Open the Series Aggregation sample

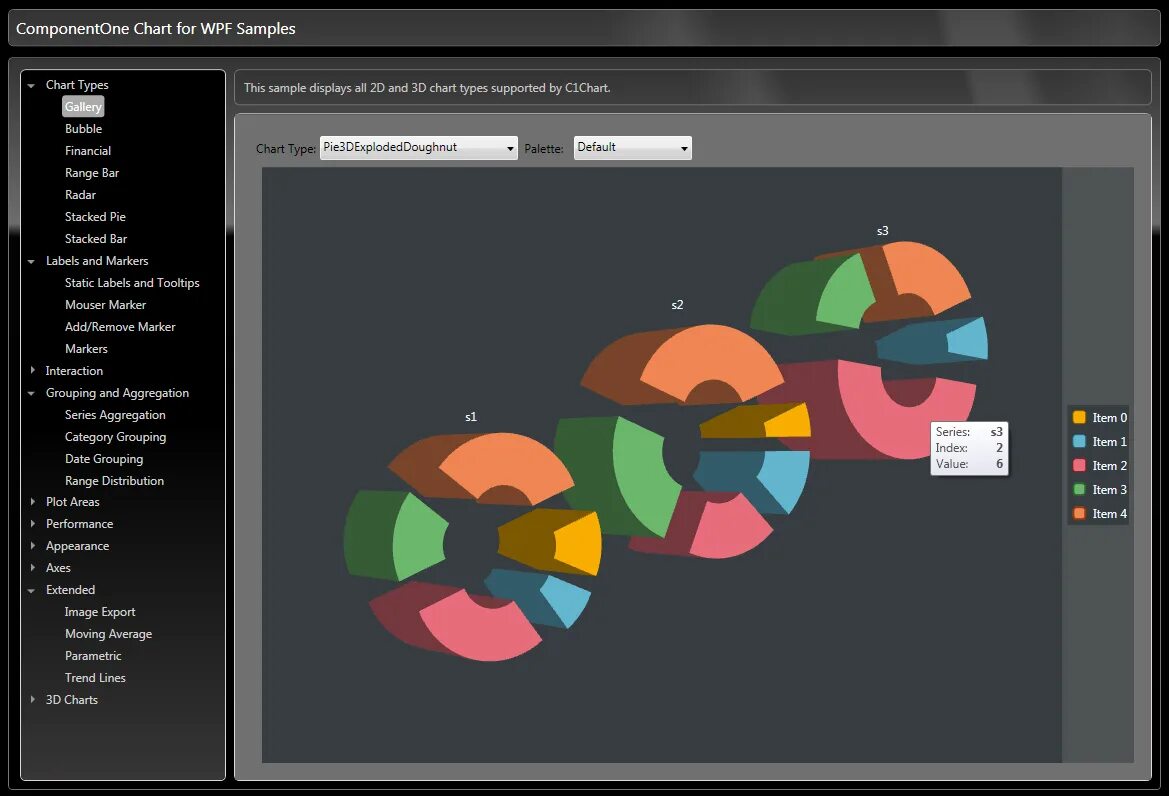(x=115, y=415)
